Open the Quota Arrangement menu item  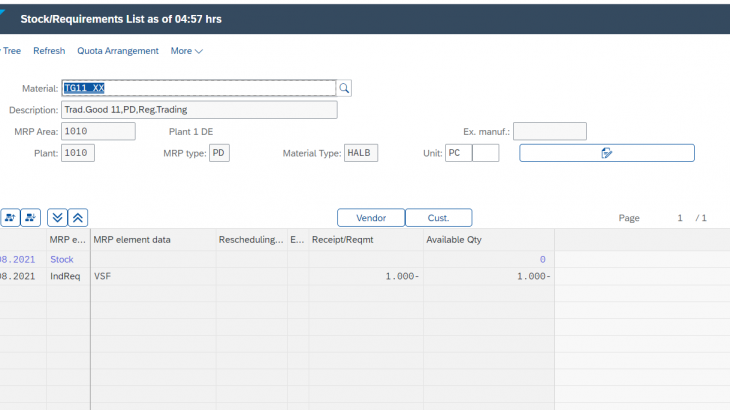118,51
